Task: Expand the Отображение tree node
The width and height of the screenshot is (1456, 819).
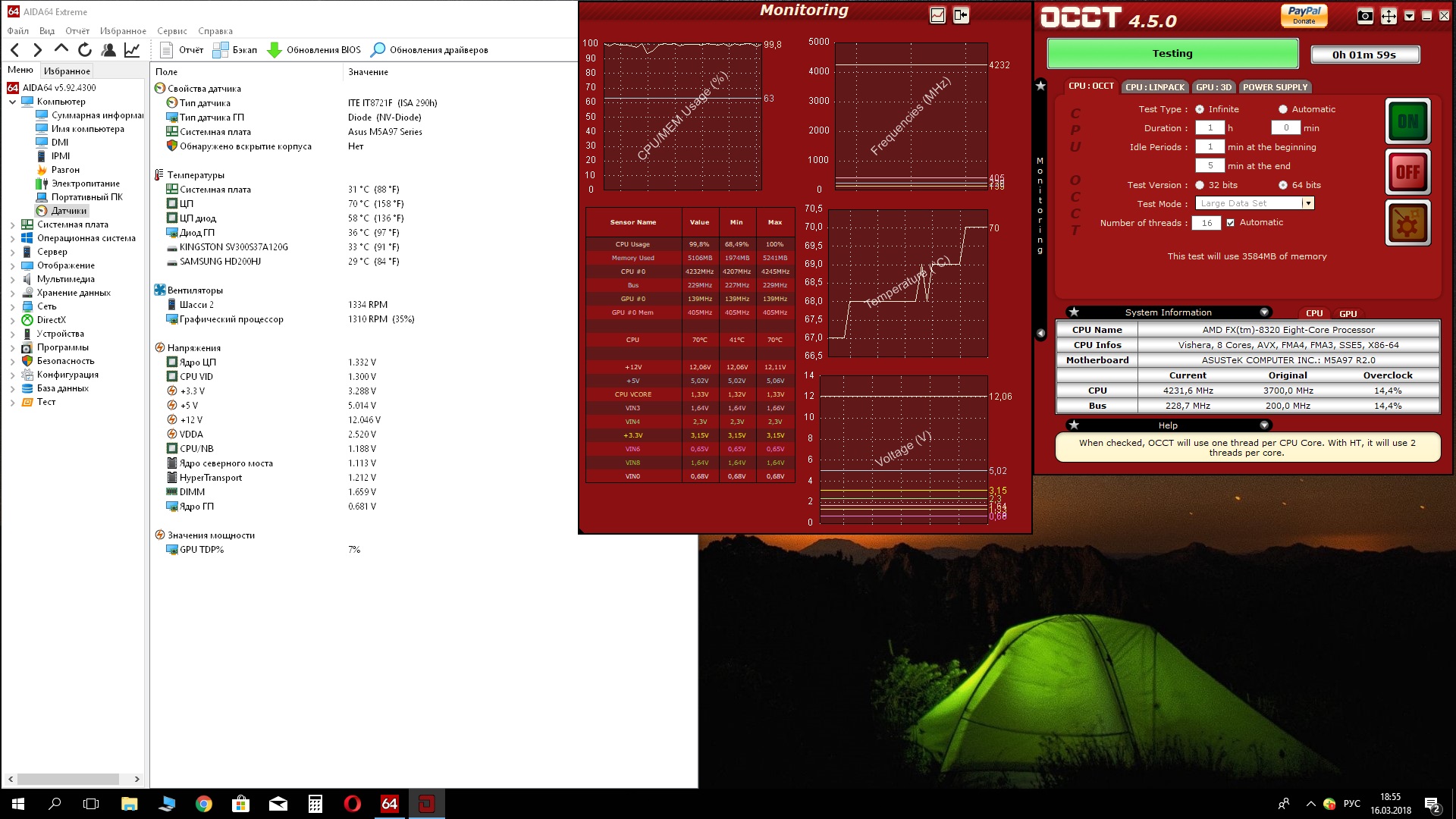Action: [12, 265]
